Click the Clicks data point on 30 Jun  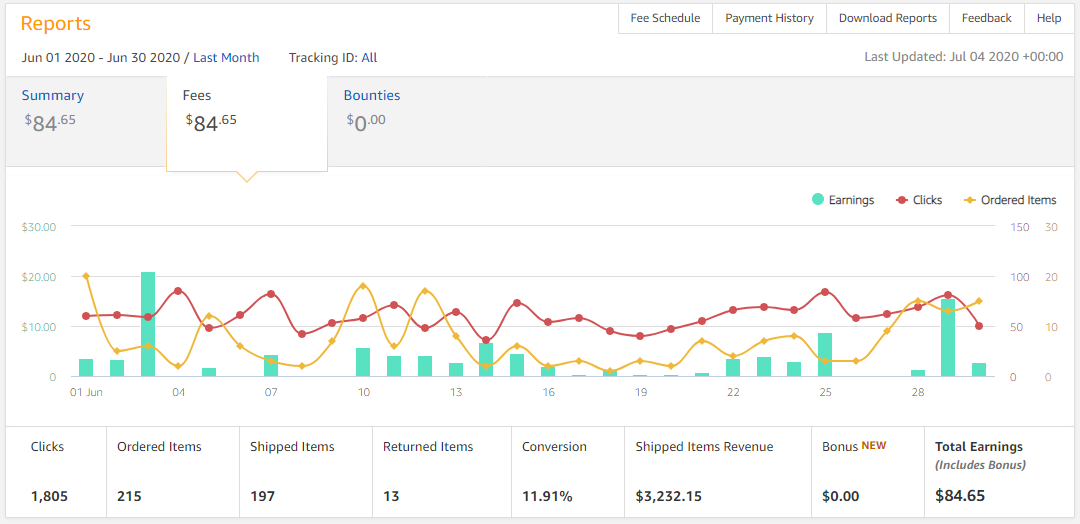click(979, 326)
